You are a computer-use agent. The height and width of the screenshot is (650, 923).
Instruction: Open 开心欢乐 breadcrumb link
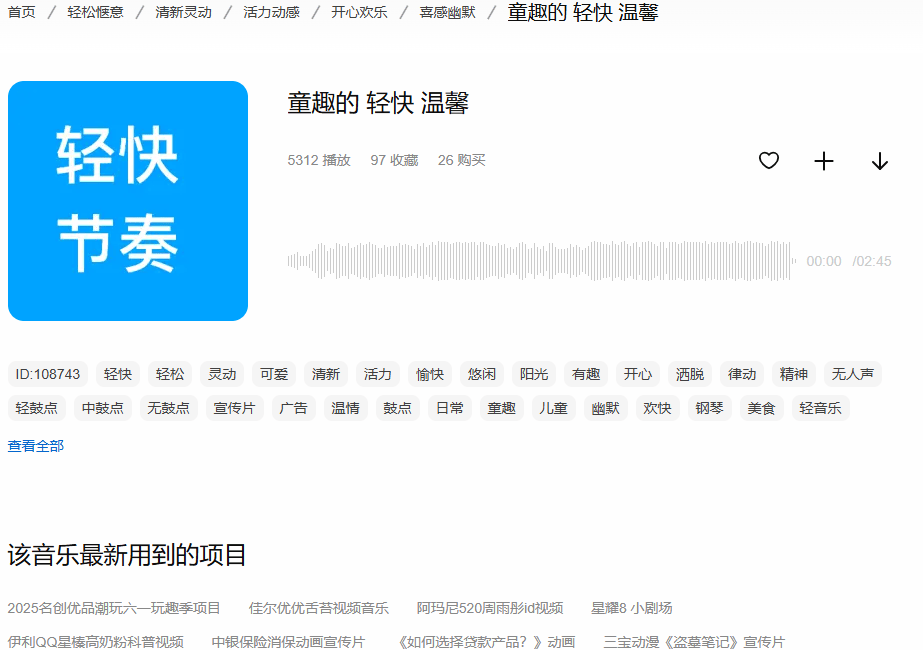click(359, 12)
